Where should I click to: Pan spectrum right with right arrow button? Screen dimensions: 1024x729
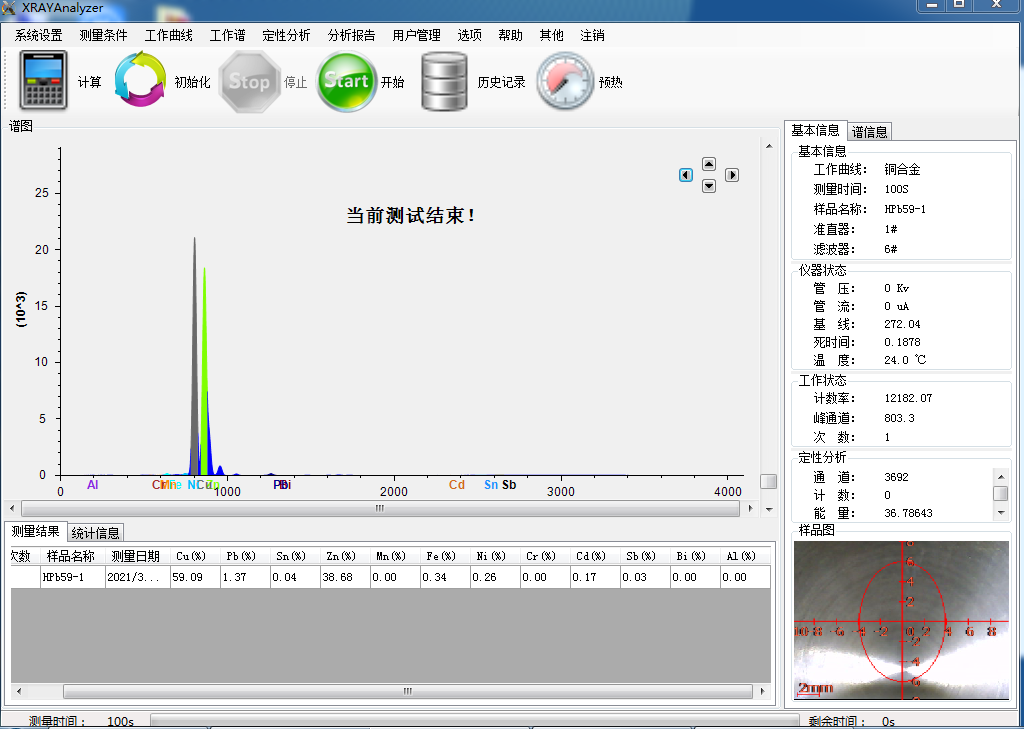click(732, 175)
